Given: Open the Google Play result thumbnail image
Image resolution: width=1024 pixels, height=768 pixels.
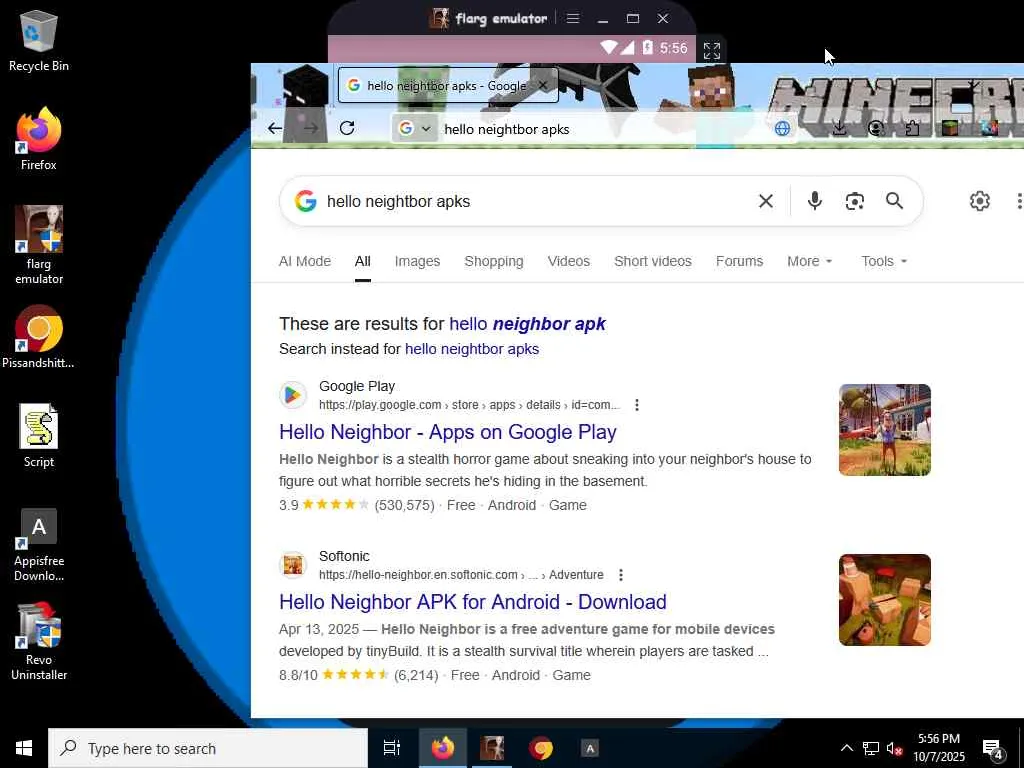Looking at the screenshot, I should click(x=885, y=430).
